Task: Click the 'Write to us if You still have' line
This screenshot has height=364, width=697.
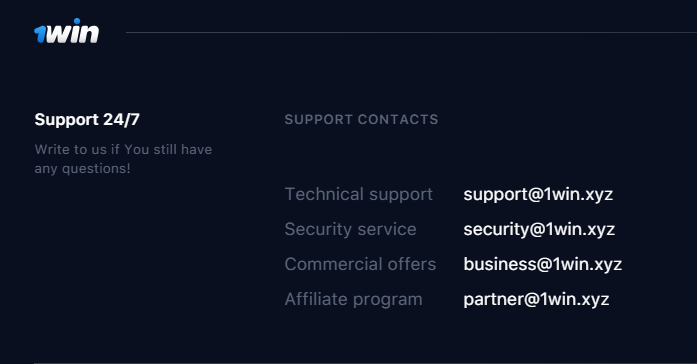Action: (x=123, y=149)
